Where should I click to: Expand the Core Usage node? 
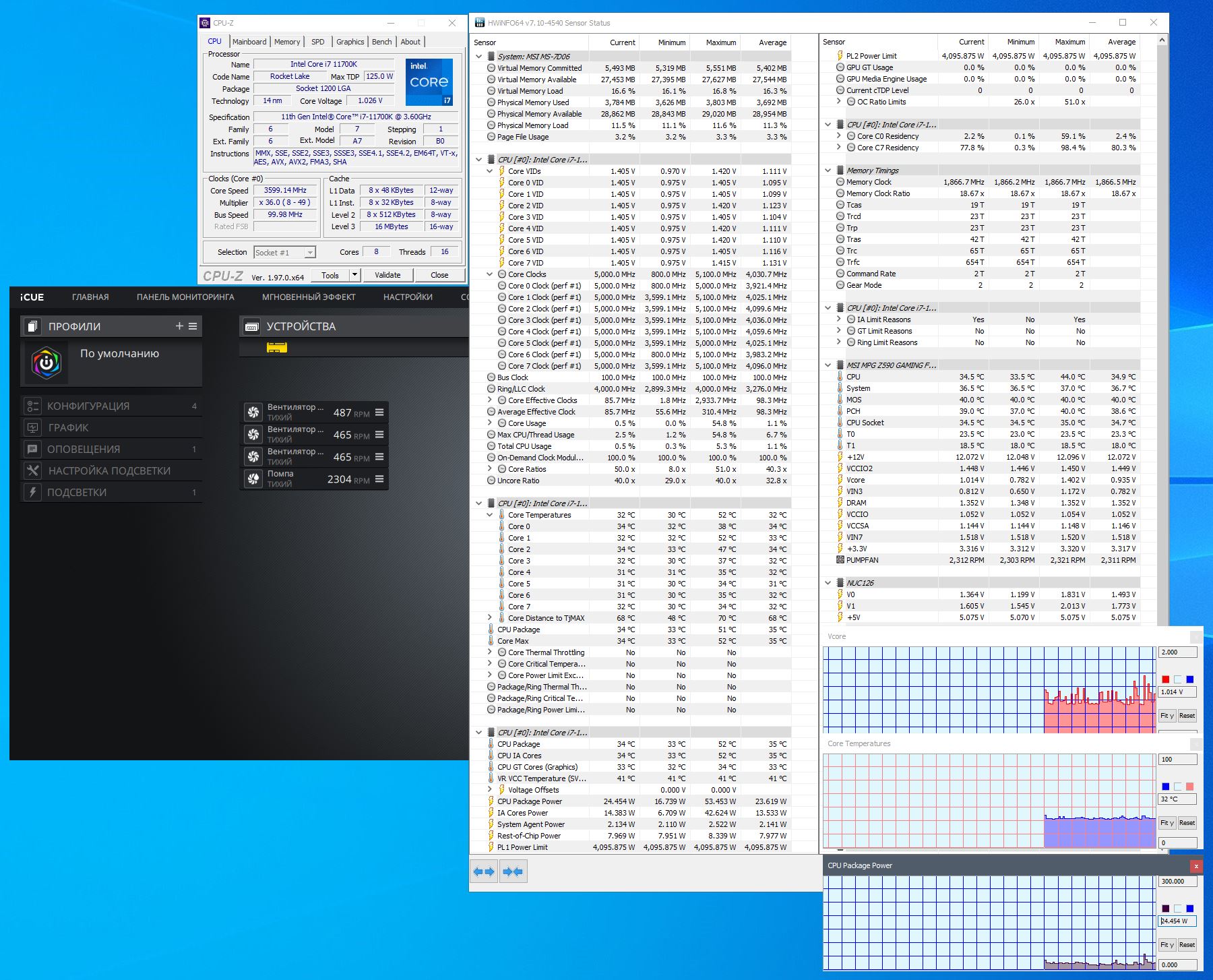[x=490, y=423]
